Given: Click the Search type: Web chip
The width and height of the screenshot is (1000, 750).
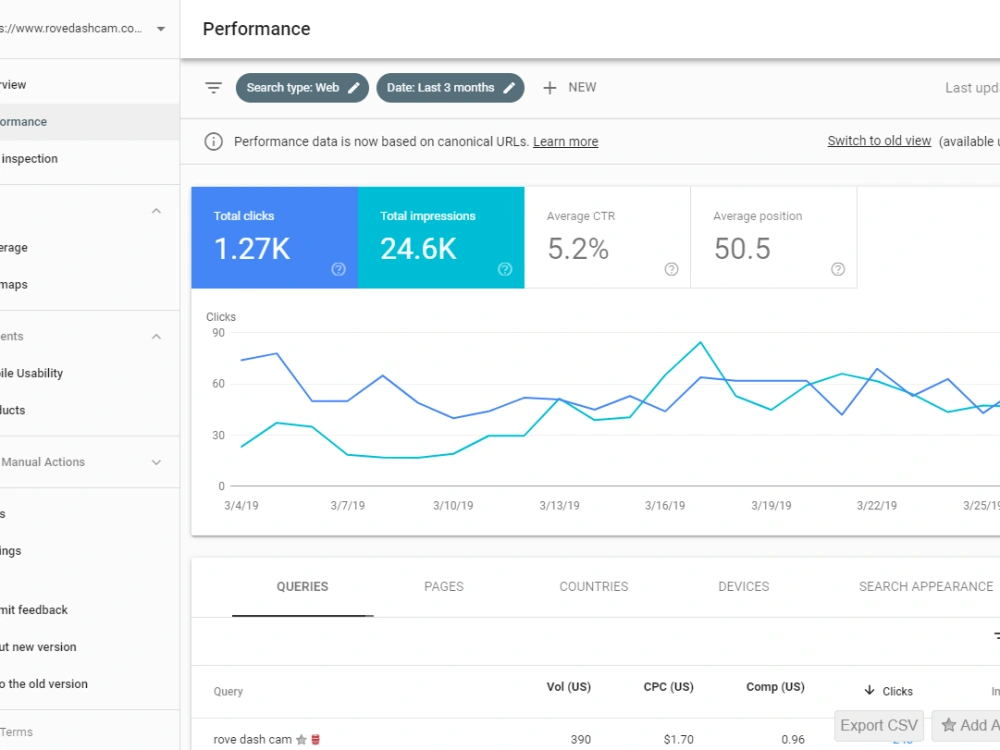Looking at the screenshot, I should click(302, 88).
